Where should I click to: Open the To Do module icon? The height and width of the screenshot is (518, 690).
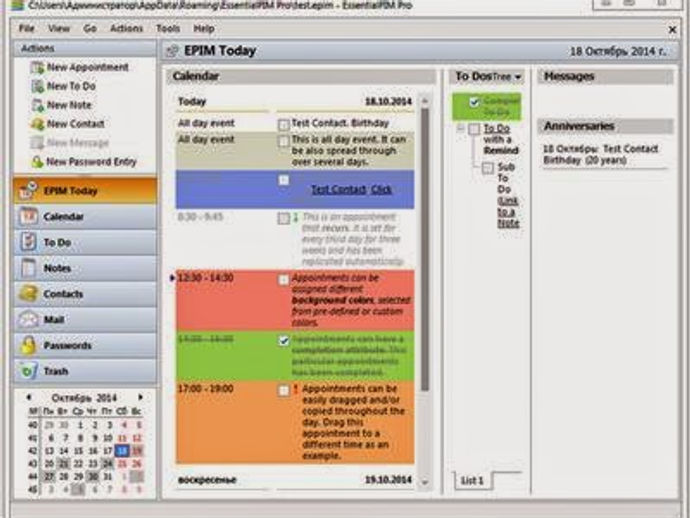(x=28, y=242)
